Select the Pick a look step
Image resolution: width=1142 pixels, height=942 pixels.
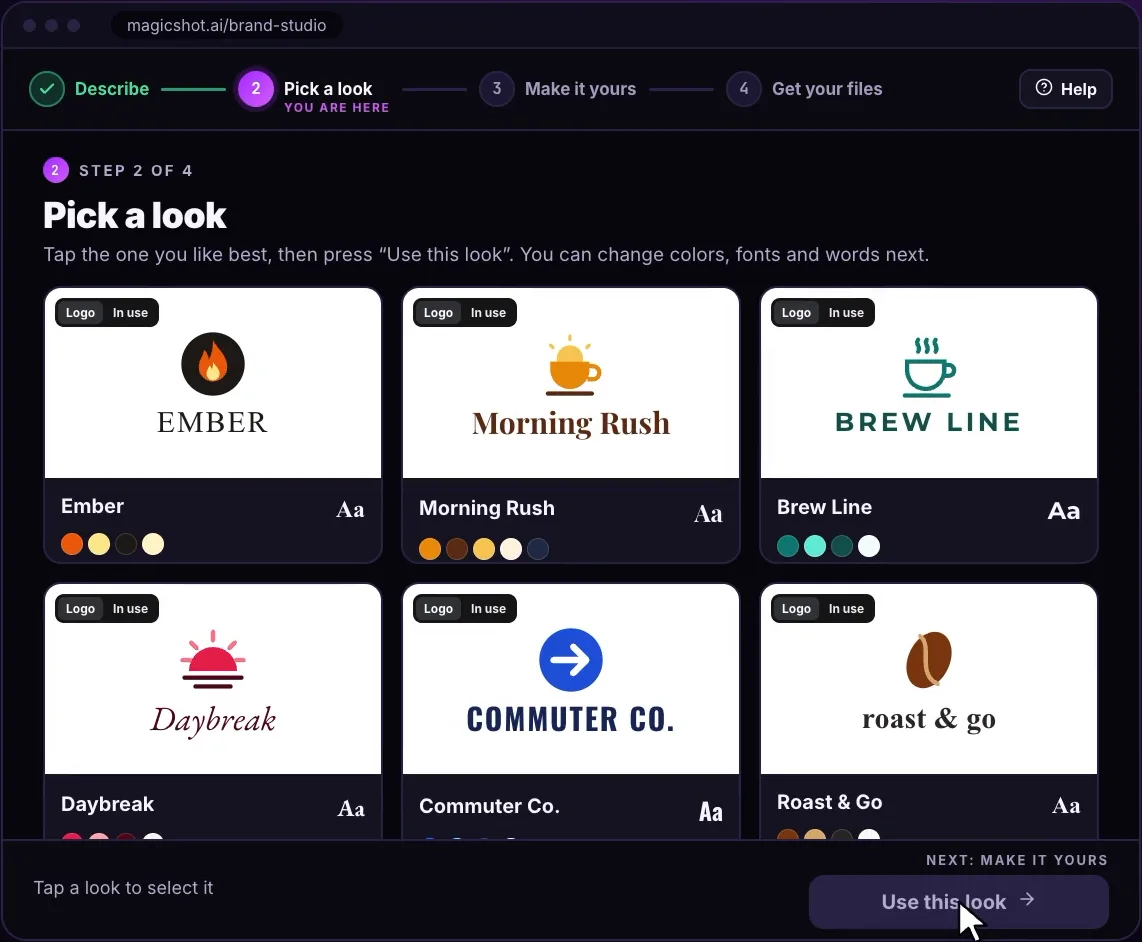pos(314,90)
